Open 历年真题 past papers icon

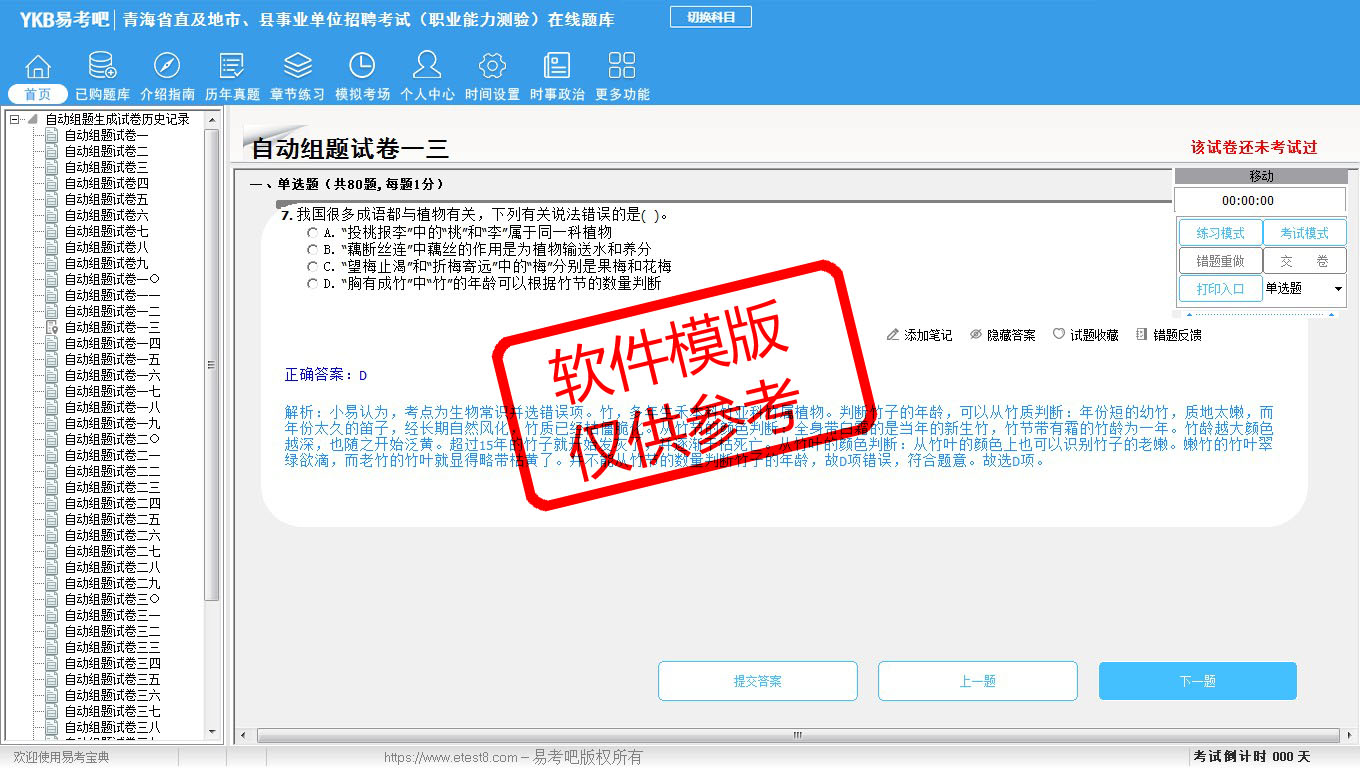click(232, 67)
